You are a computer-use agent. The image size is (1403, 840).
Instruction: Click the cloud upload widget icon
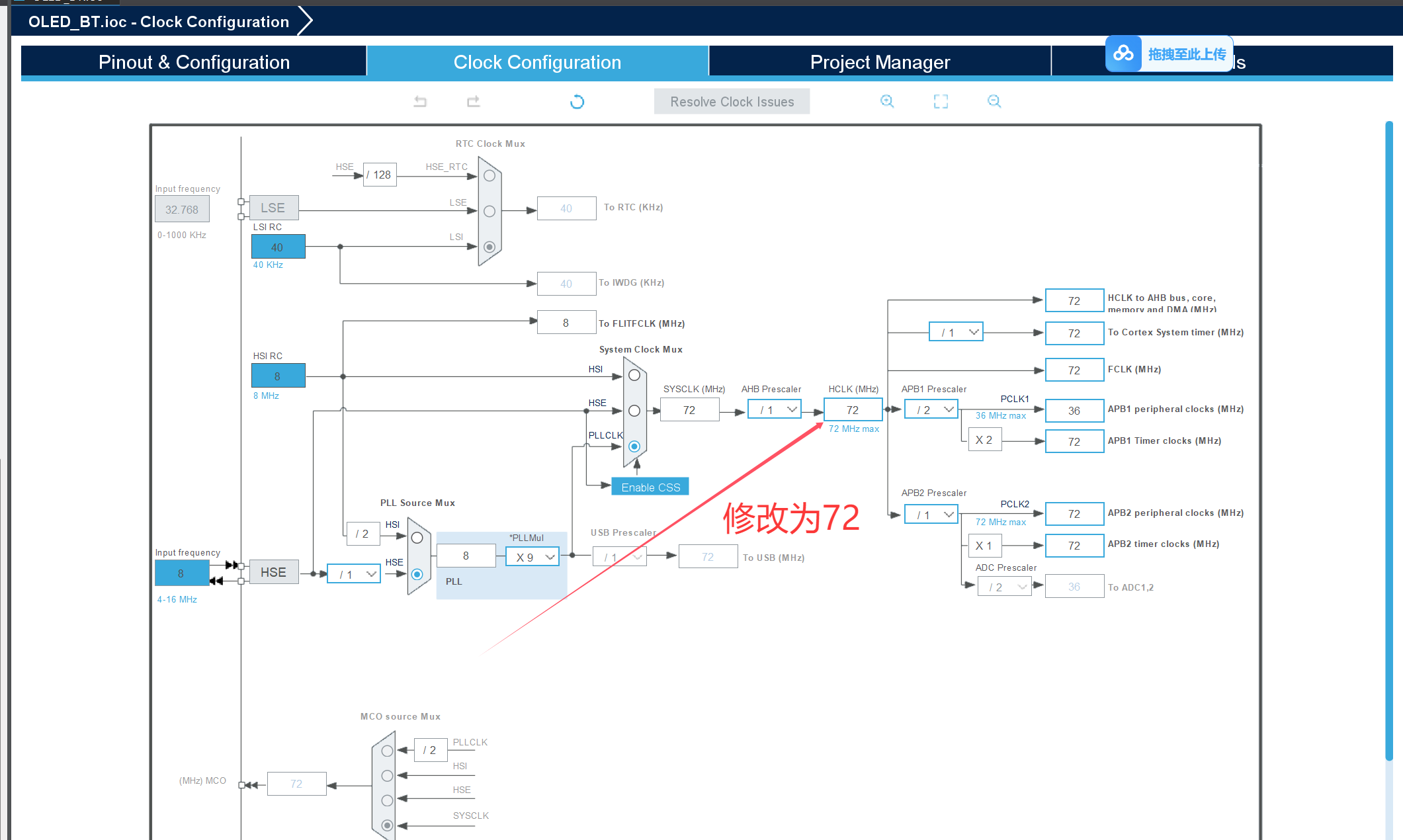point(1123,54)
